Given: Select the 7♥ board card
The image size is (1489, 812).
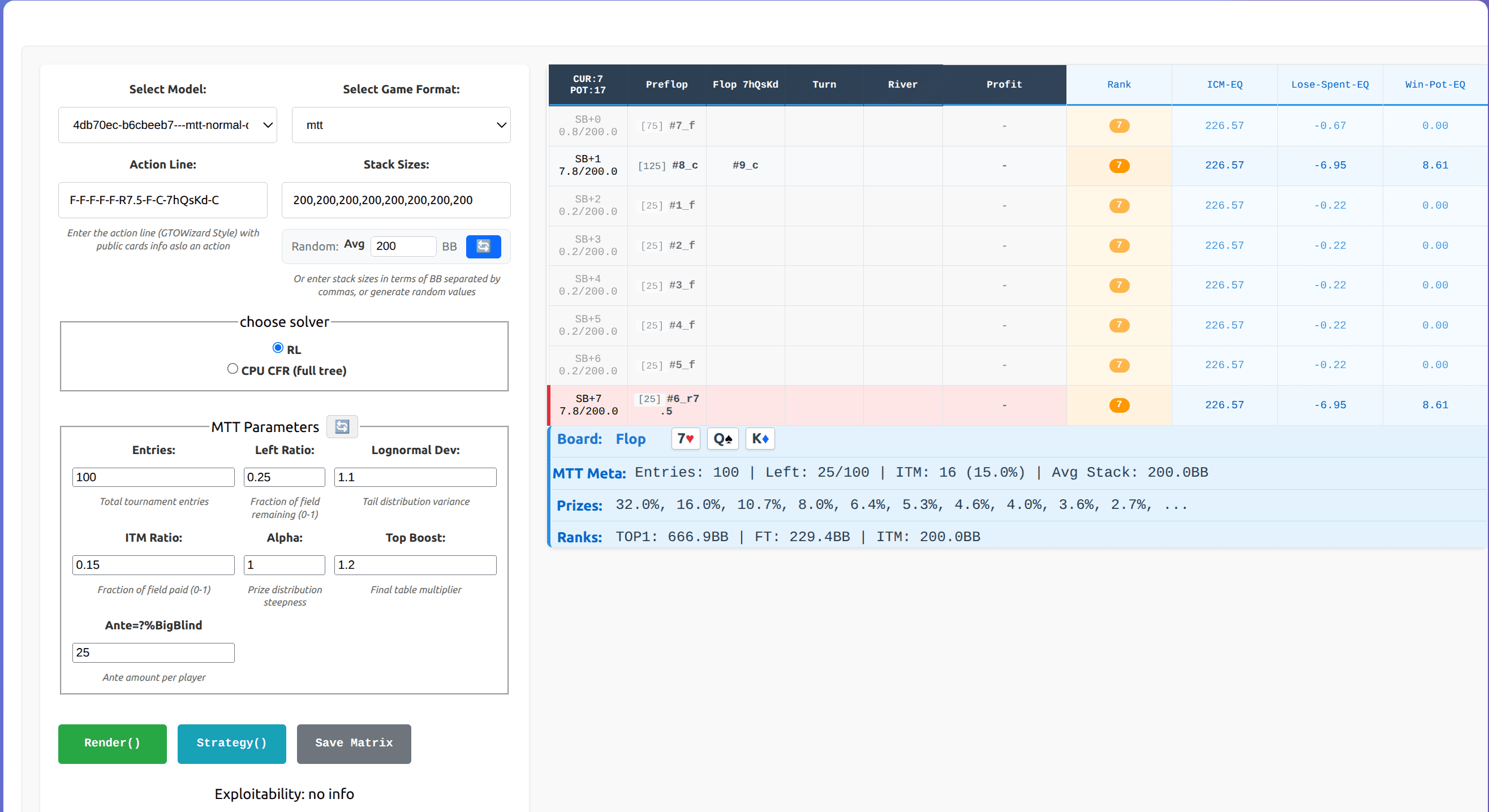Looking at the screenshot, I should tap(685, 438).
